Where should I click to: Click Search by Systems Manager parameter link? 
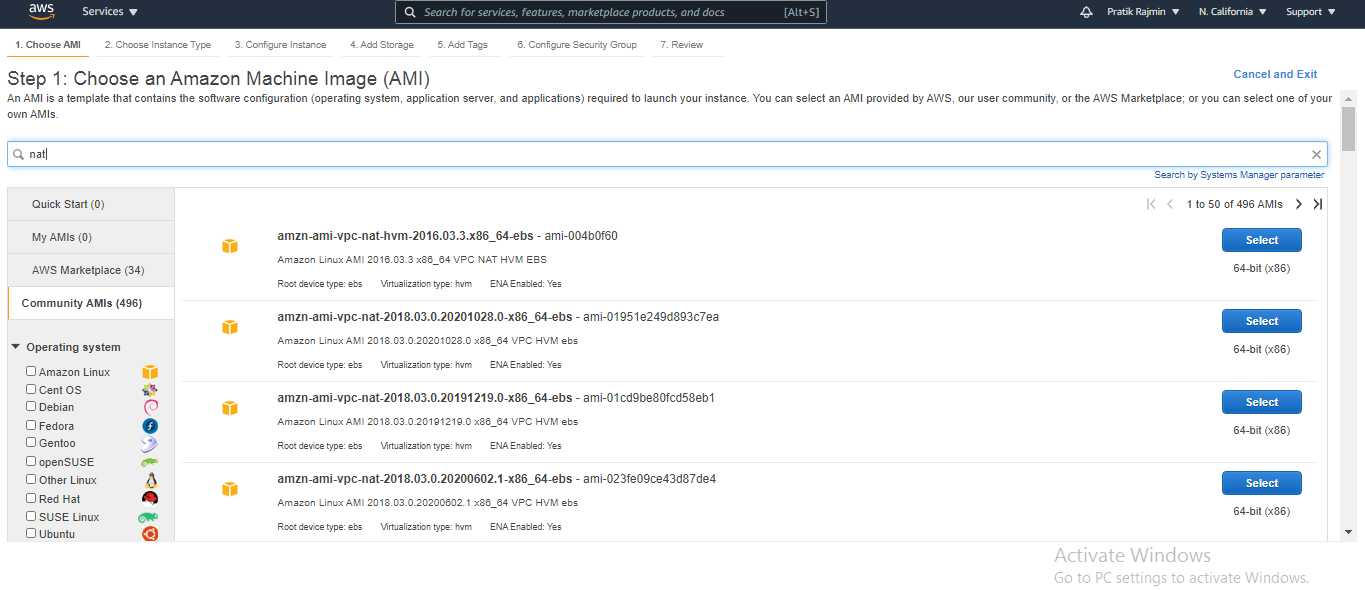tap(1239, 175)
